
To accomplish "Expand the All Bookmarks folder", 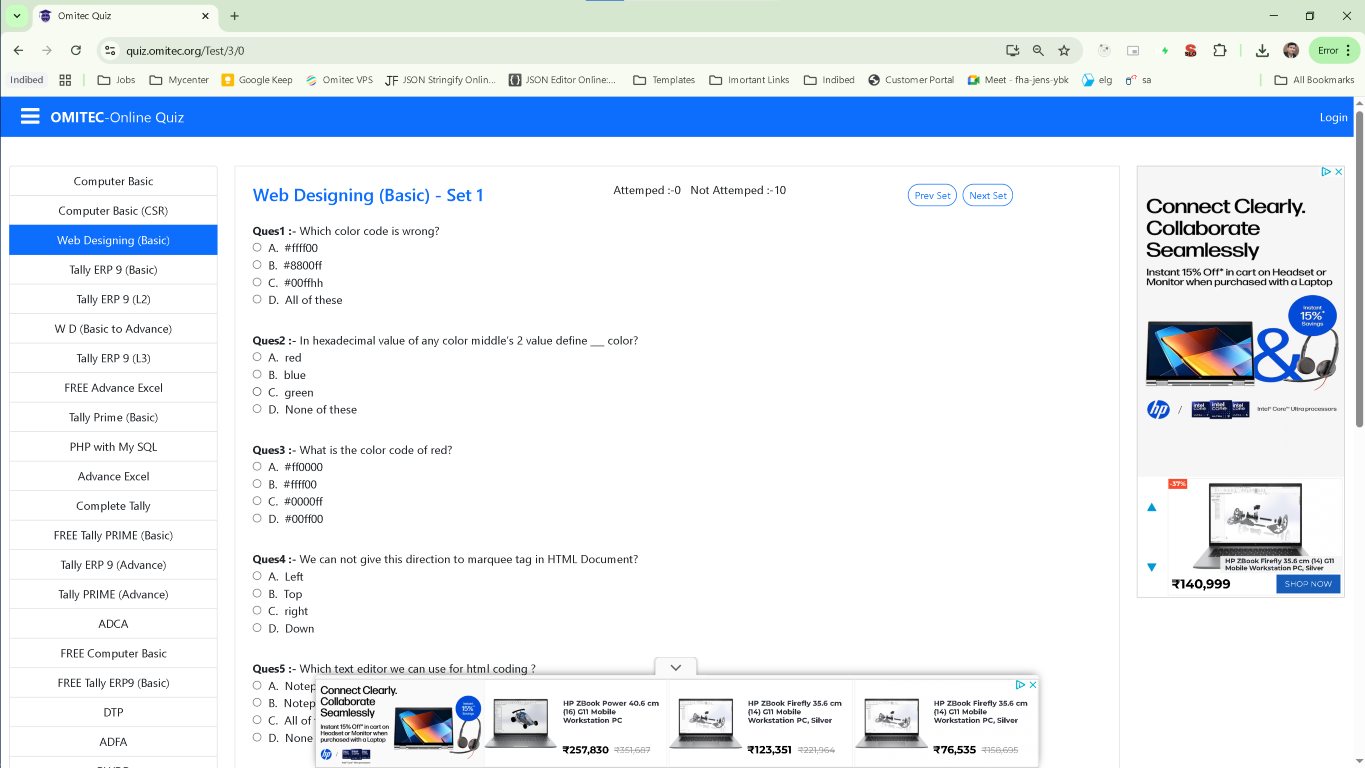I will [x=1314, y=80].
